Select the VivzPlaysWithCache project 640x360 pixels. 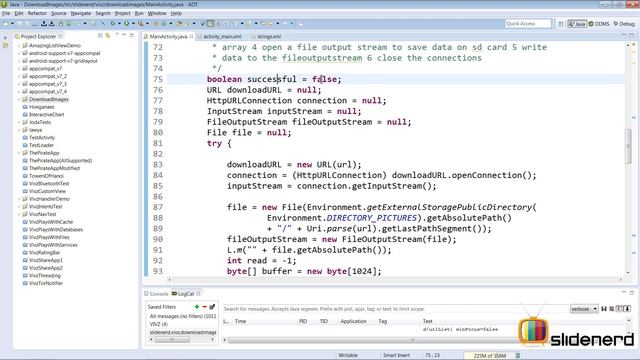(51, 222)
